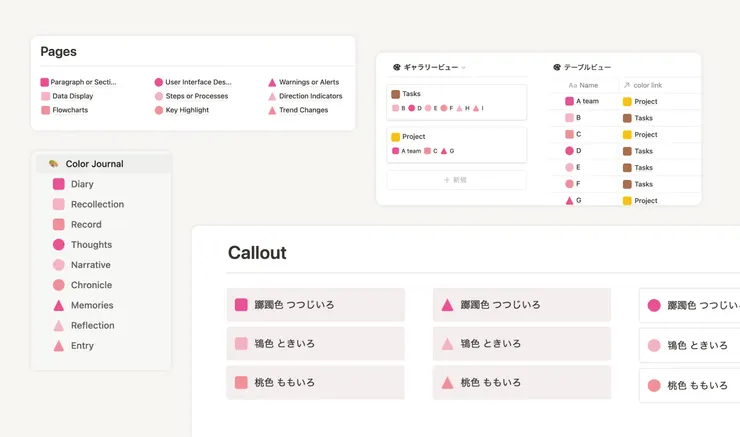740x437 pixels.
Task: Open the Direction Indicators page link
Action: click(x=311, y=96)
